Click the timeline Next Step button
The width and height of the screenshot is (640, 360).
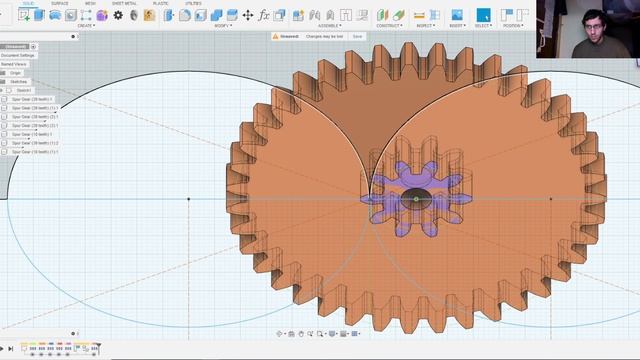(x=11, y=349)
